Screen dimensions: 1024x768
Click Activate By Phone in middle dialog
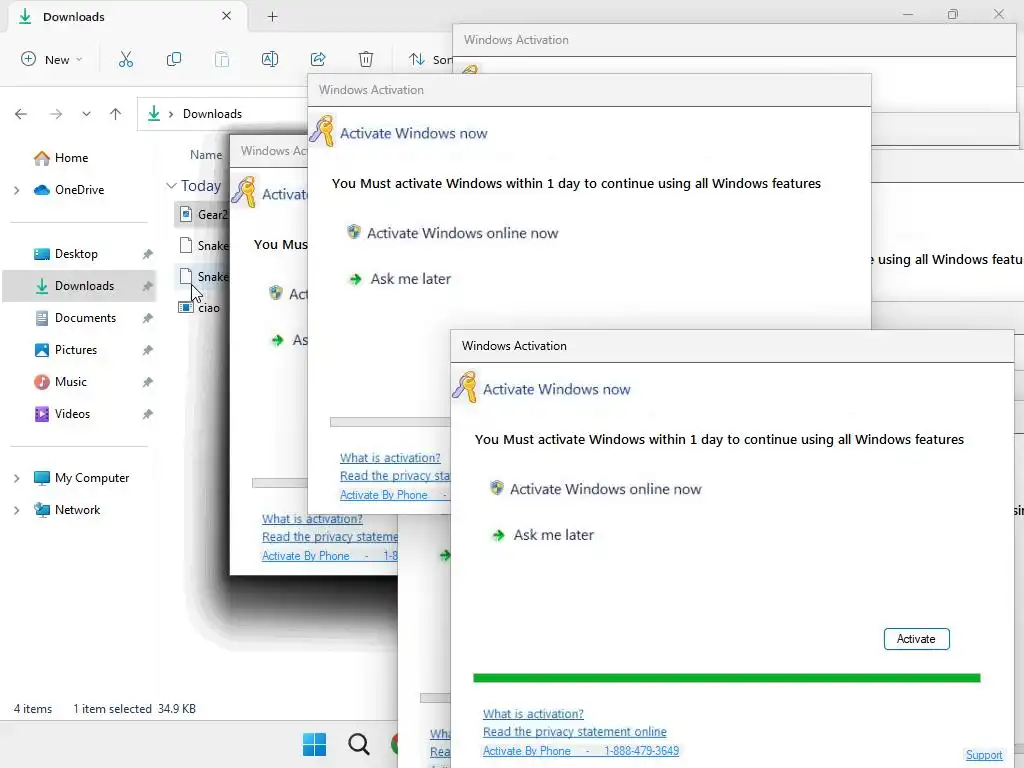383,495
